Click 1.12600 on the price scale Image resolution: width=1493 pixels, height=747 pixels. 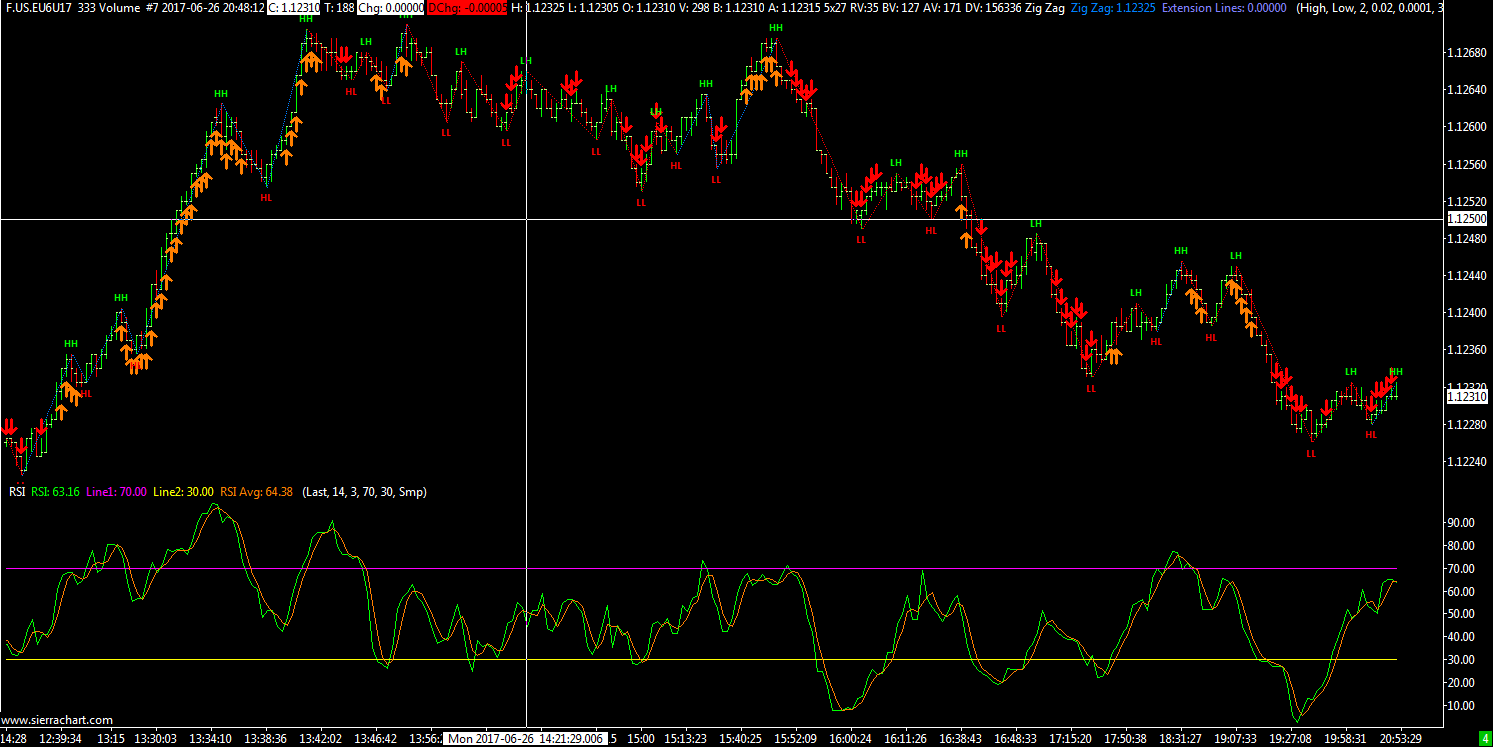click(1467, 127)
